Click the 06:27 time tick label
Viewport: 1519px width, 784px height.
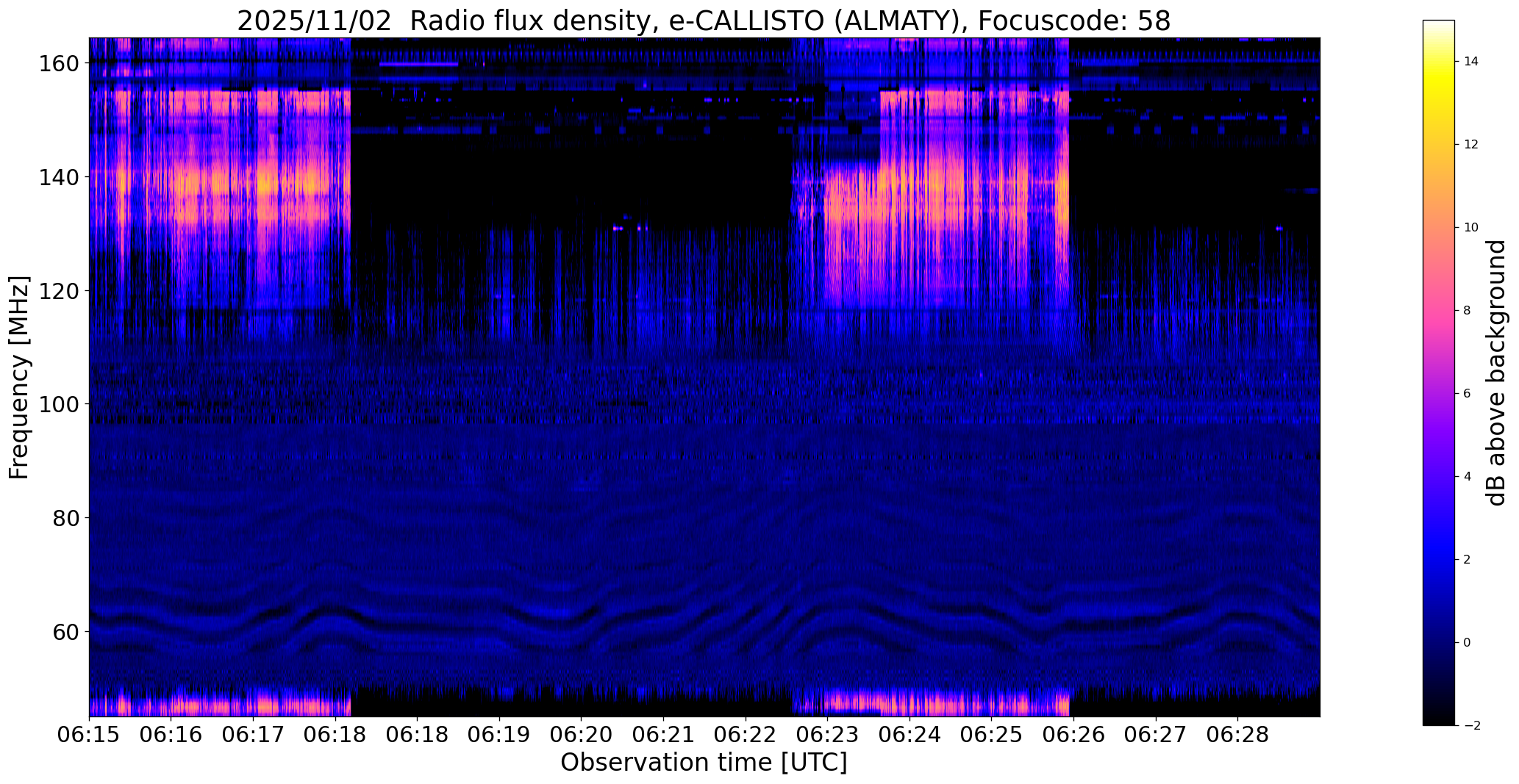(1156, 736)
